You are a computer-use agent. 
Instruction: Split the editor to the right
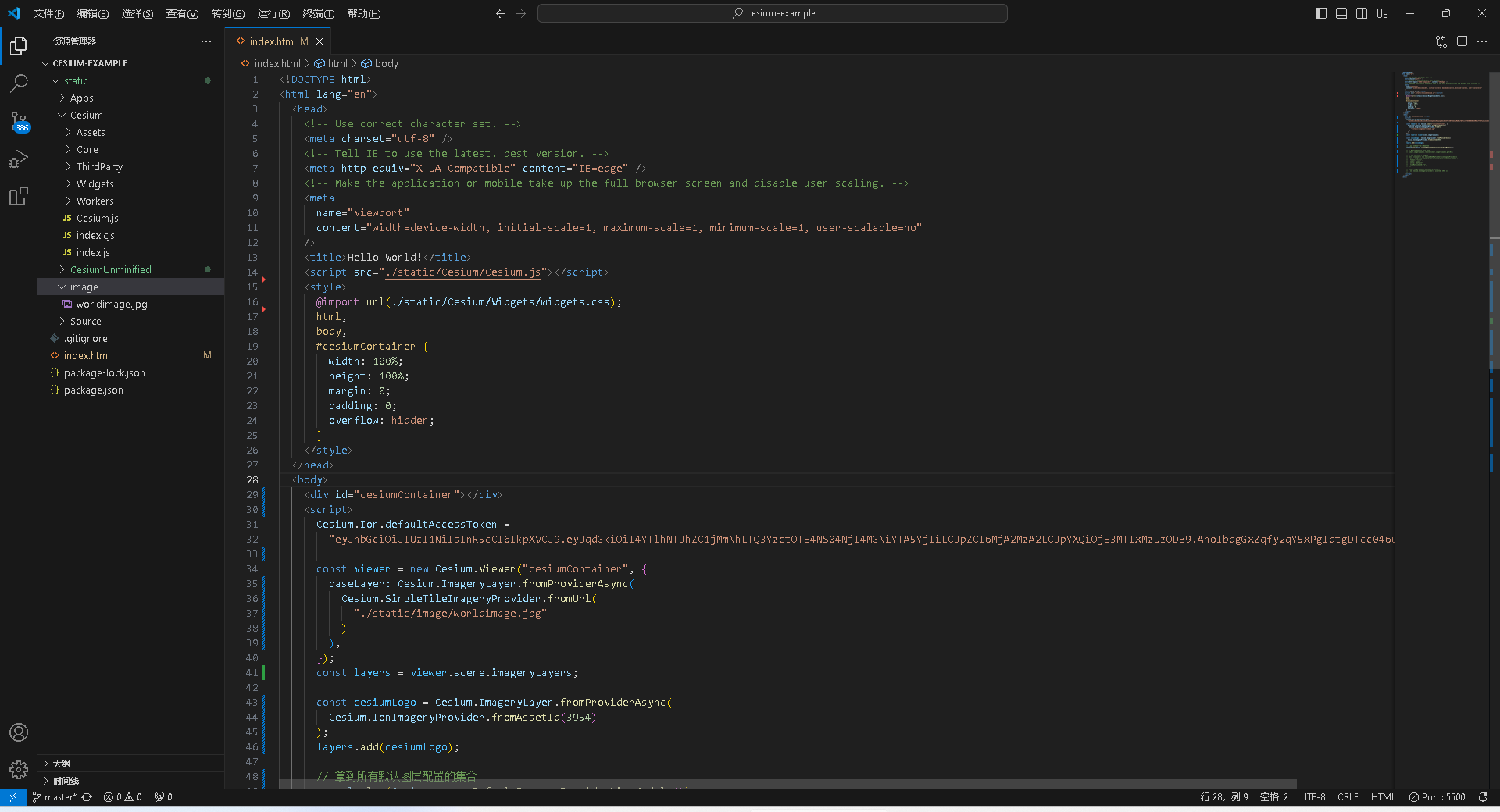(x=1462, y=41)
